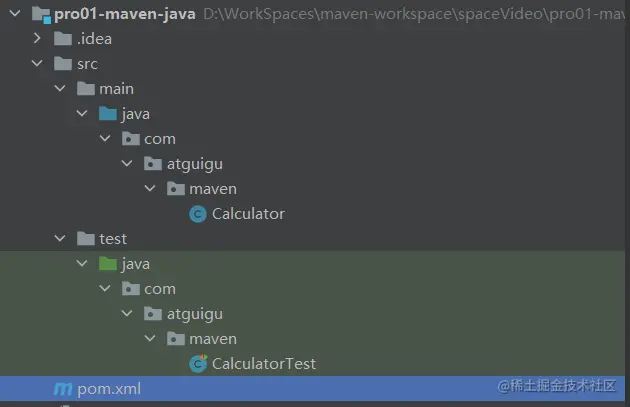
Task: Click the src folder icon
Action: click(x=63, y=64)
